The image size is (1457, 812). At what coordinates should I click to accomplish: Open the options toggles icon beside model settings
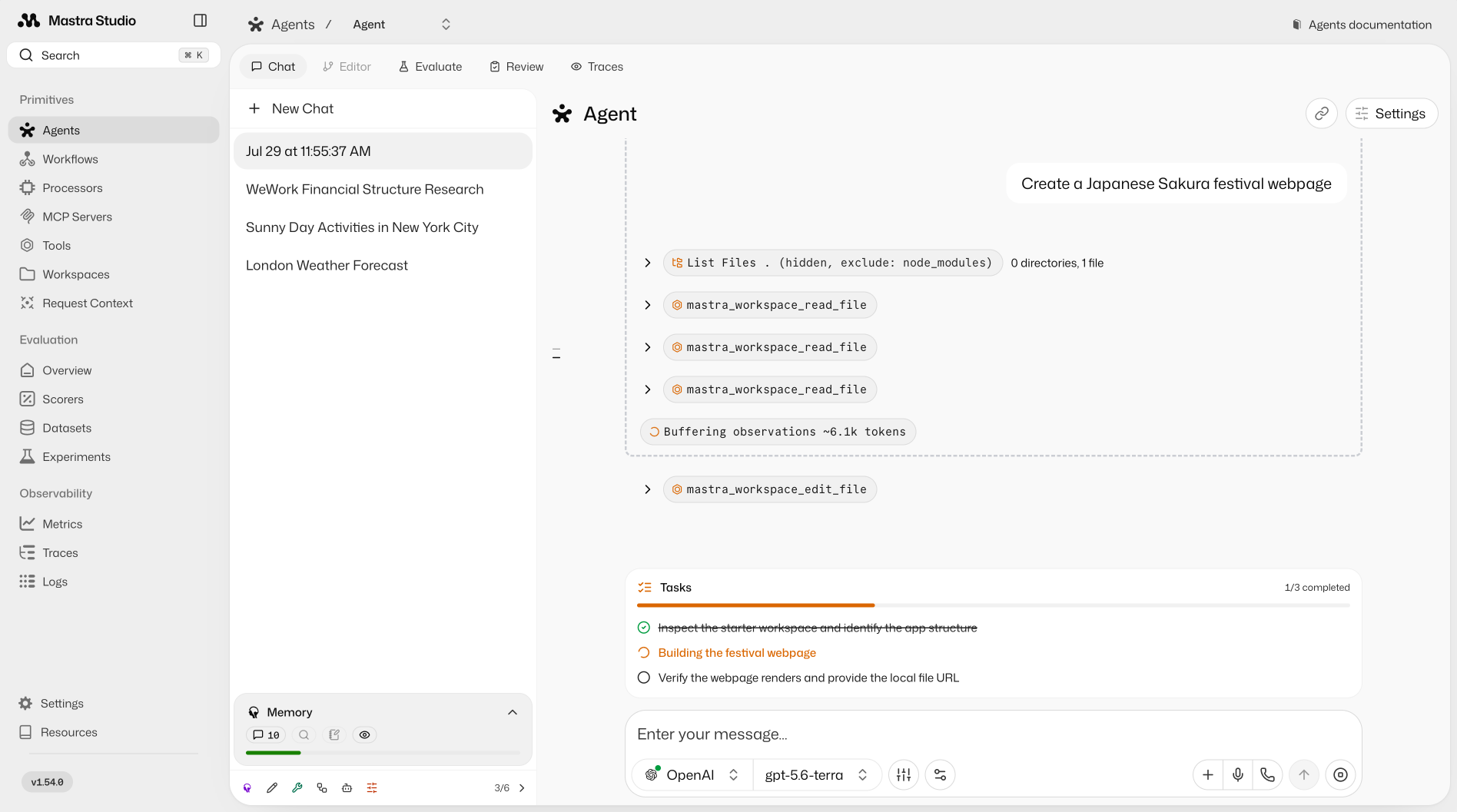940,774
